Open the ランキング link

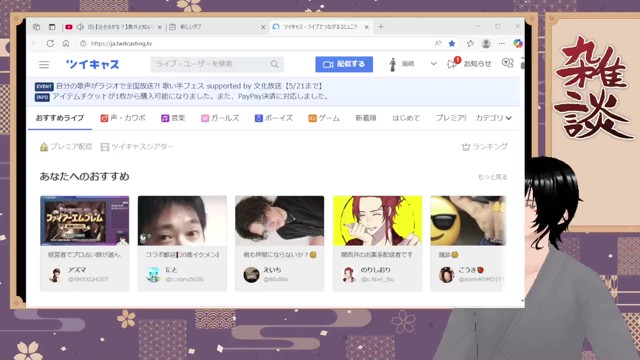[484, 147]
